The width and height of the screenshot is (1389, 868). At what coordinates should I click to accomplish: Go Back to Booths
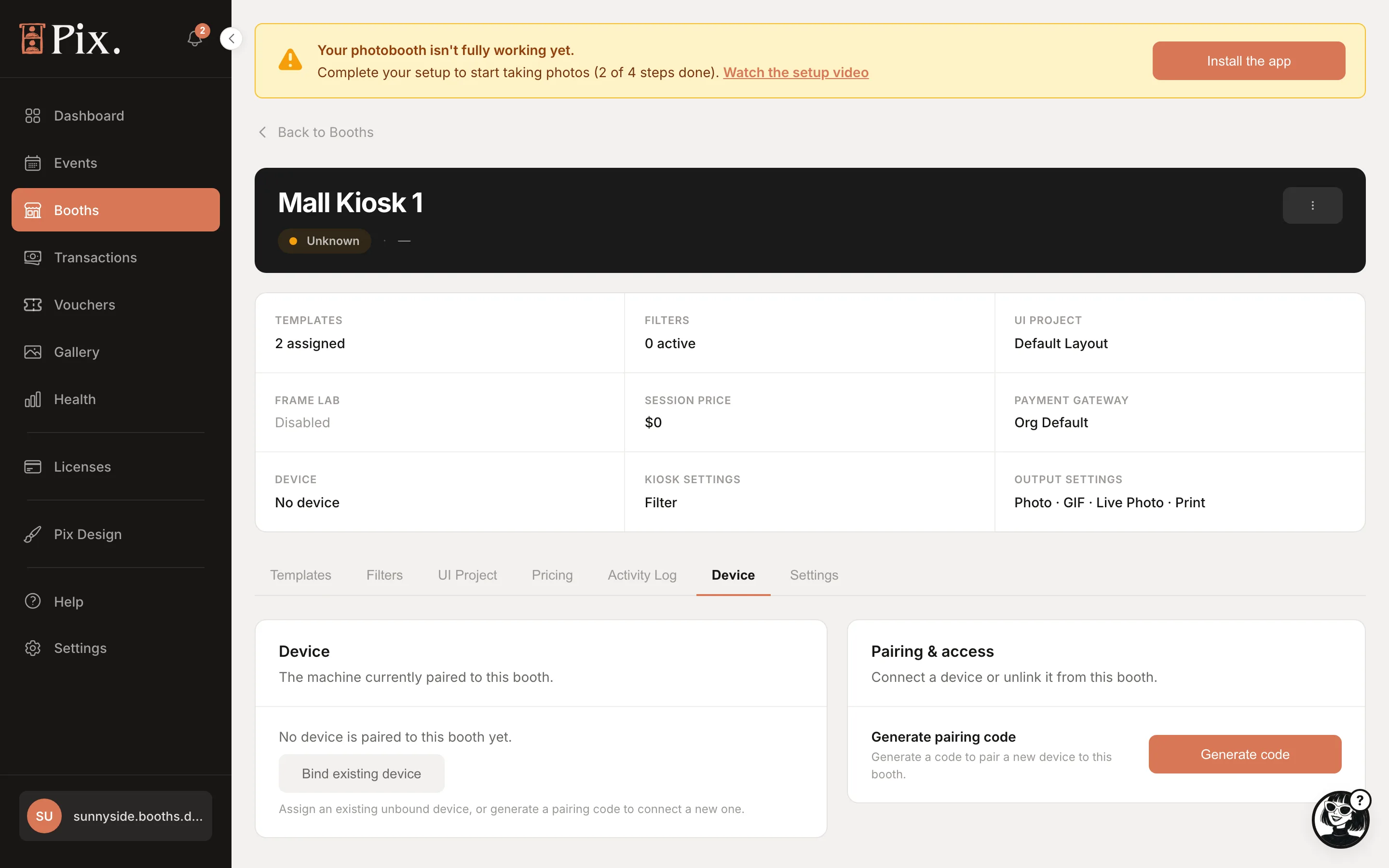pos(316,132)
